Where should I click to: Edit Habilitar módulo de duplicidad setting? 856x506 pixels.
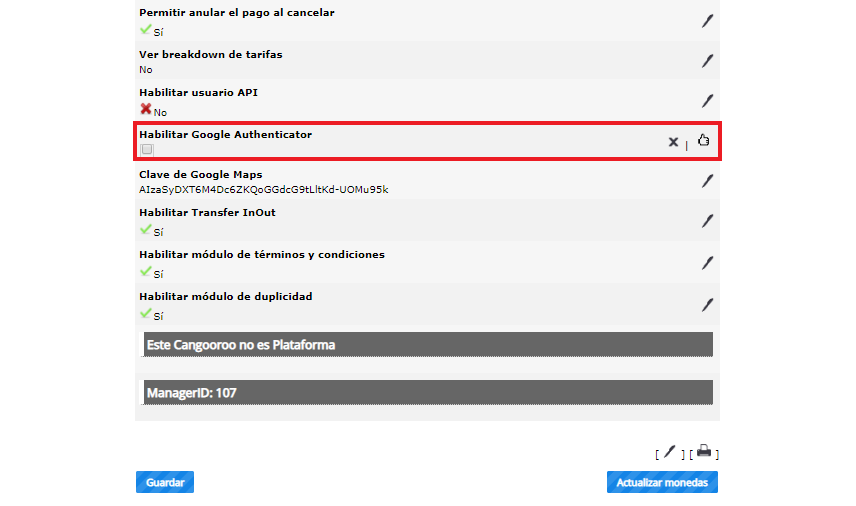point(707,305)
